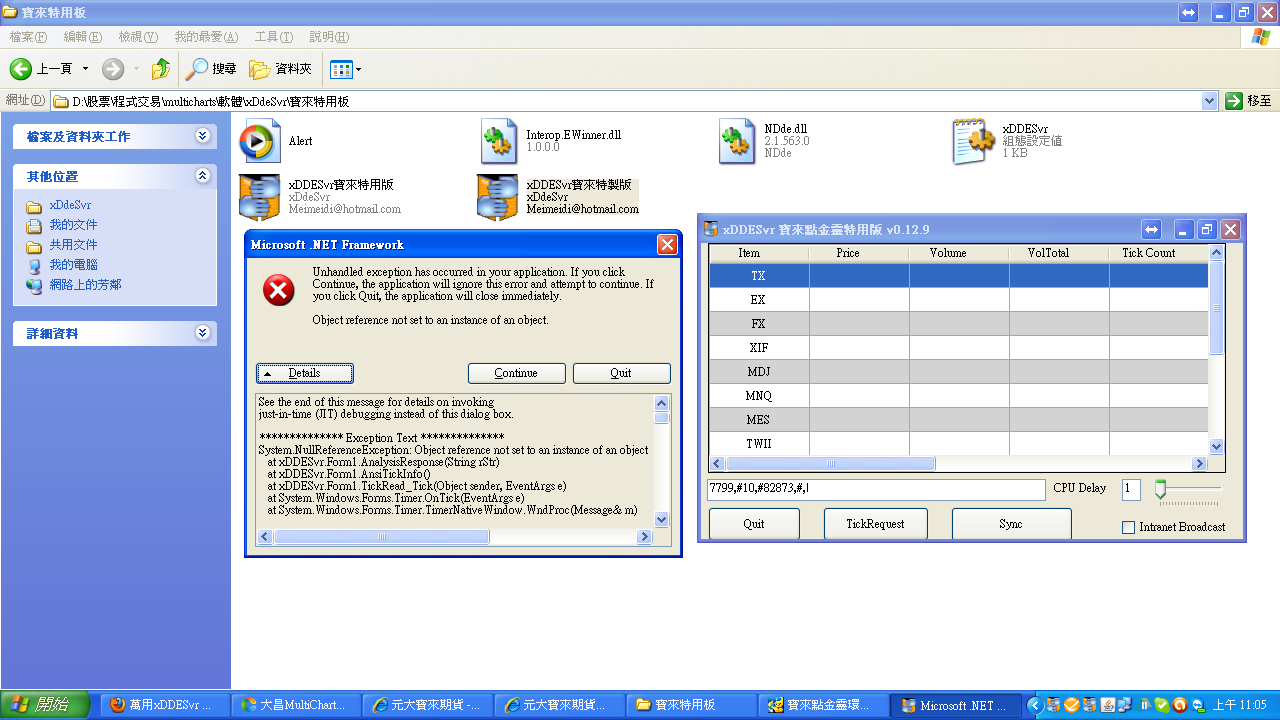The height and width of the screenshot is (720, 1280).
Task: Click the TickRequest button
Action: [x=875, y=524]
